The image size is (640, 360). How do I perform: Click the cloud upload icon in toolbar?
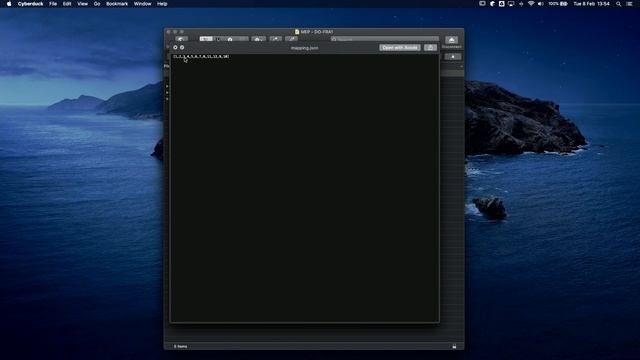[x=258, y=39]
